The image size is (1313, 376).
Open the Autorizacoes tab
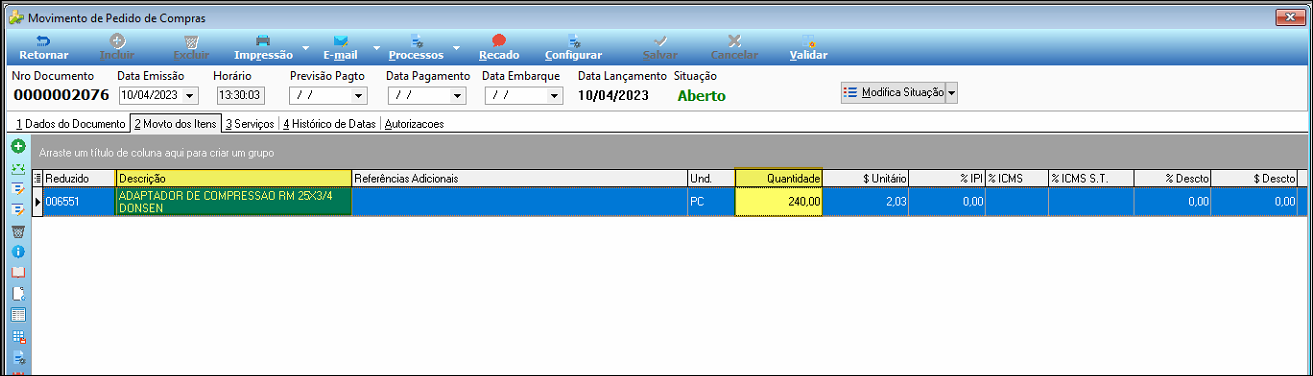coord(414,124)
